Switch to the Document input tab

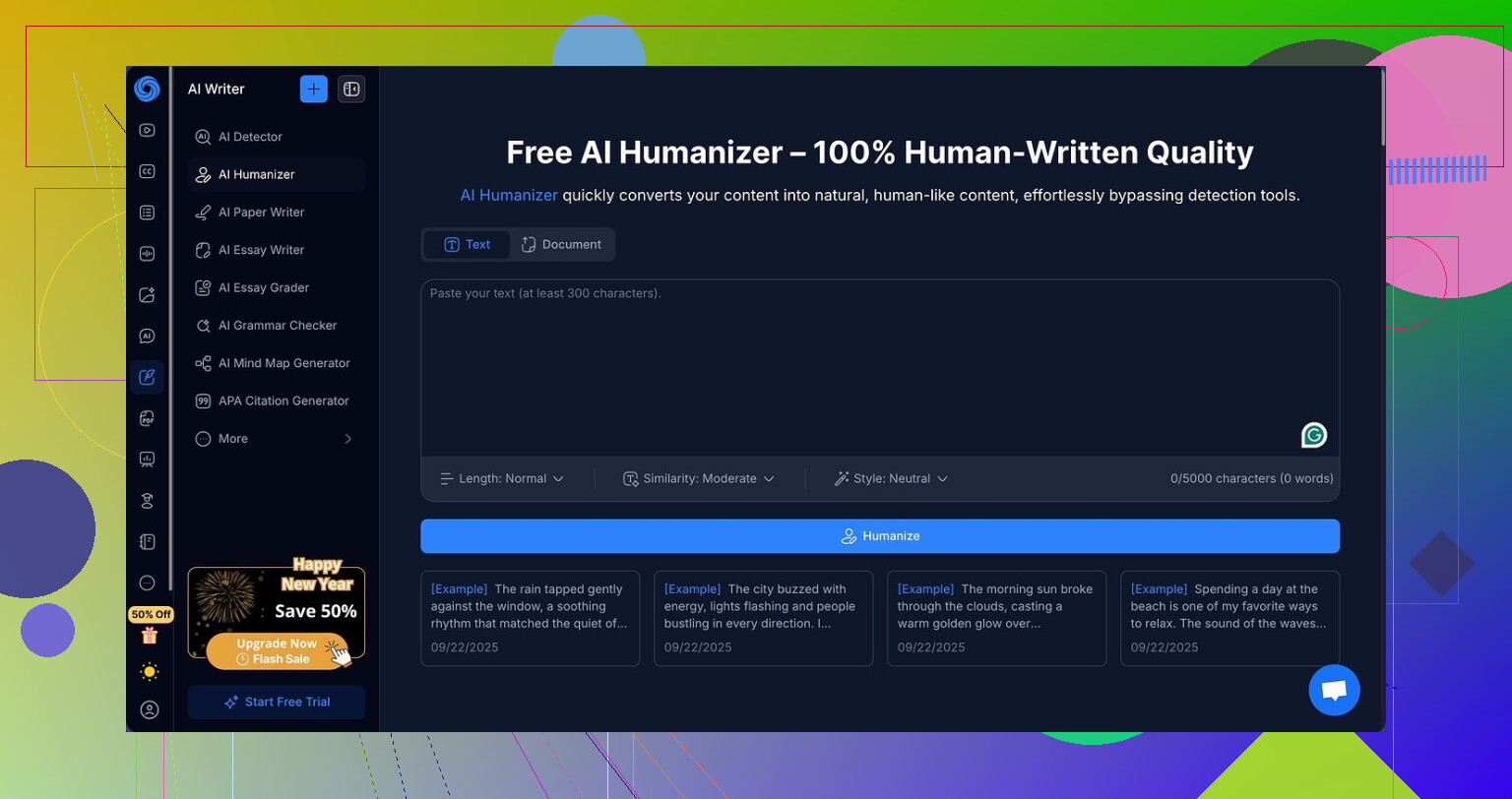pos(561,245)
